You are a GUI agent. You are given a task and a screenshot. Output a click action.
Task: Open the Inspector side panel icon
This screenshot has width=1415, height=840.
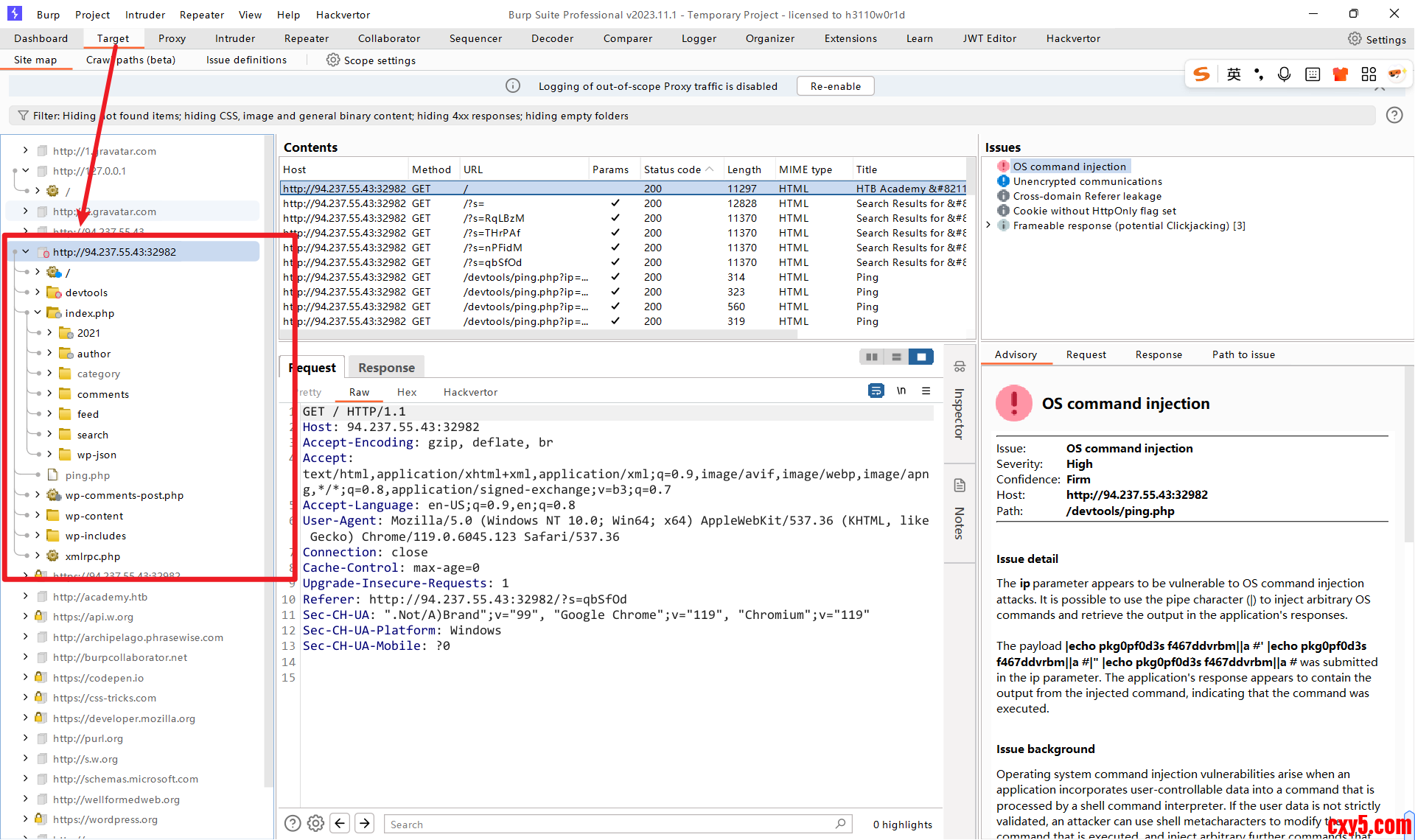coord(960,366)
